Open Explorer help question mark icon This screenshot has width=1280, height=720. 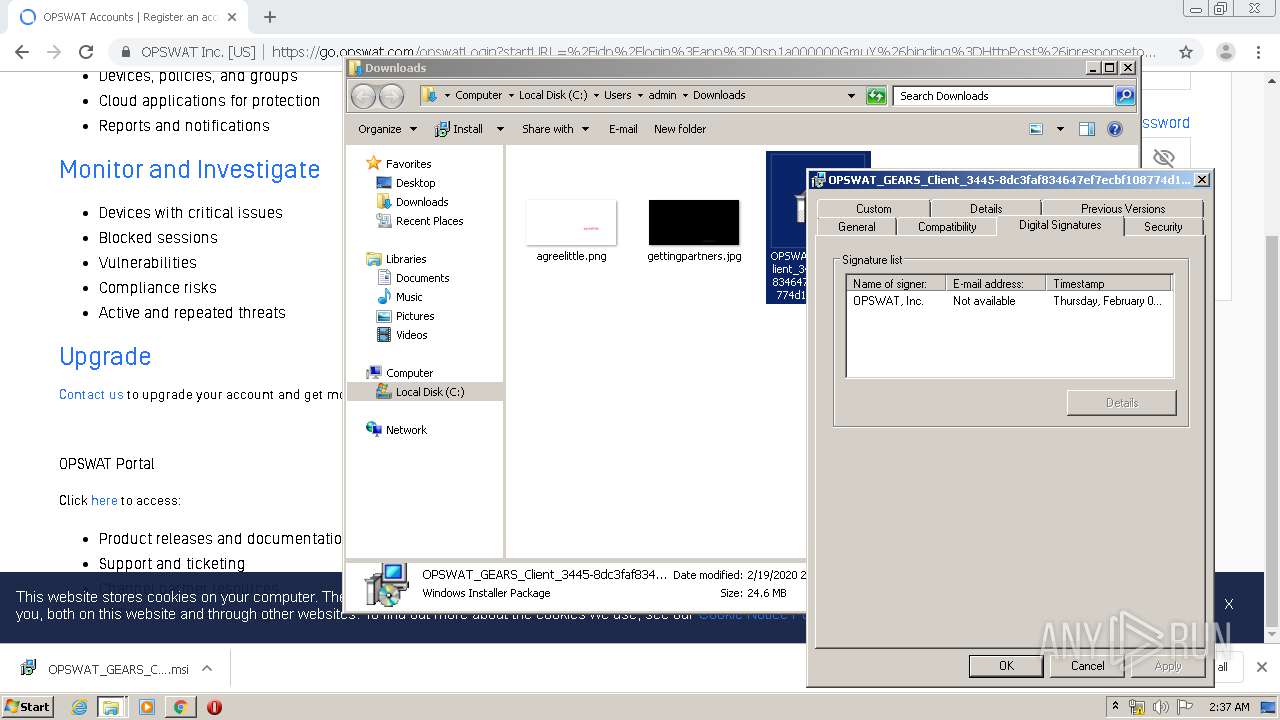click(x=1115, y=129)
